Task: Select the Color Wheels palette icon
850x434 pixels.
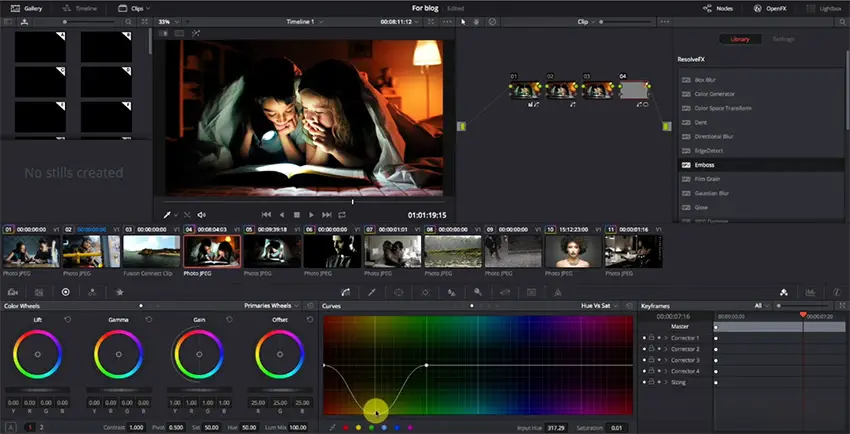Action: click(x=66, y=292)
